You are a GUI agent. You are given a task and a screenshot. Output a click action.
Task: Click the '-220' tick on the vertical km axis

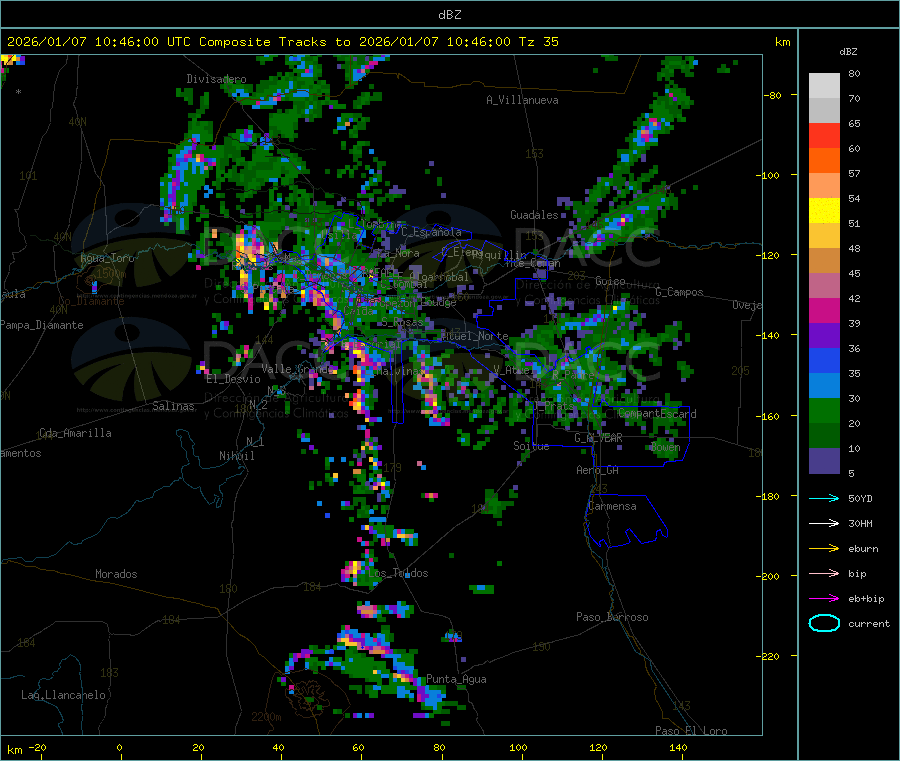pos(767,656)
